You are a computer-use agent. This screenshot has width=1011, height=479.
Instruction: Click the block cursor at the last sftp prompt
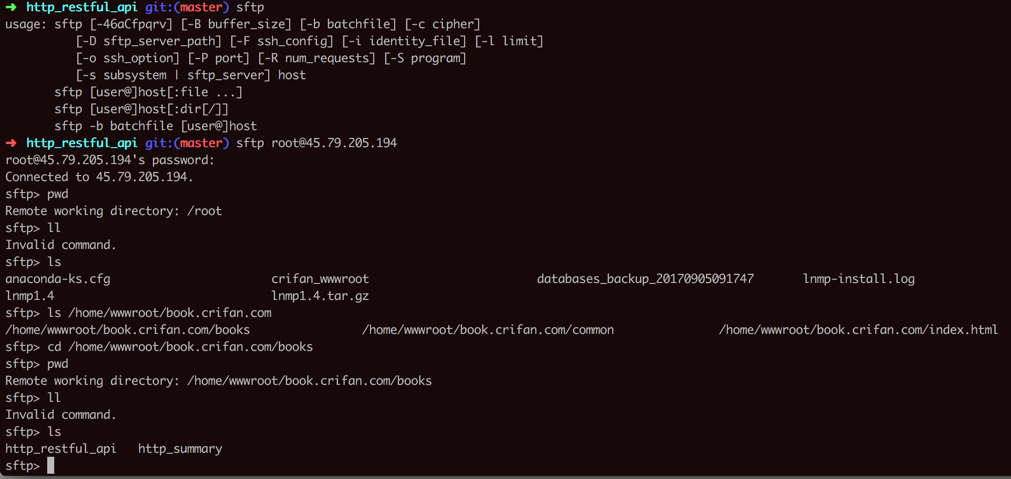point(50,466)
